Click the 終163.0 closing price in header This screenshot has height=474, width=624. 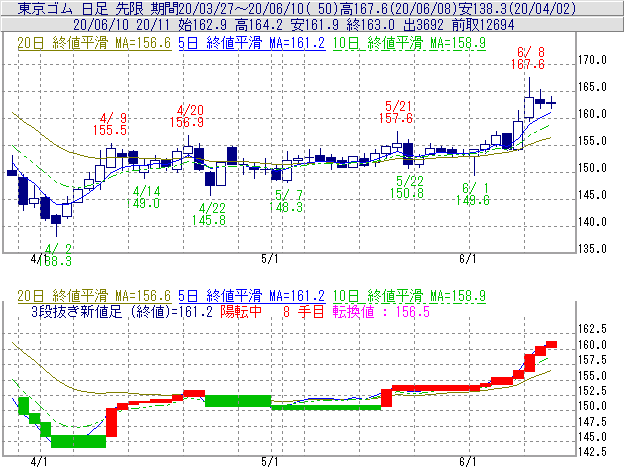click(370, 25)
